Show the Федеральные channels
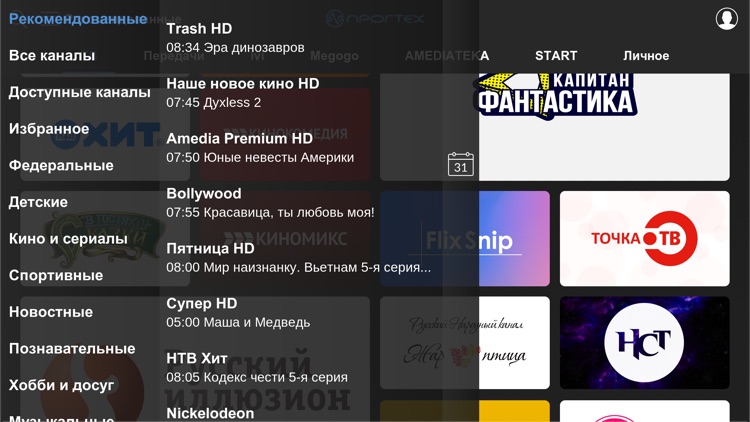 61,166
